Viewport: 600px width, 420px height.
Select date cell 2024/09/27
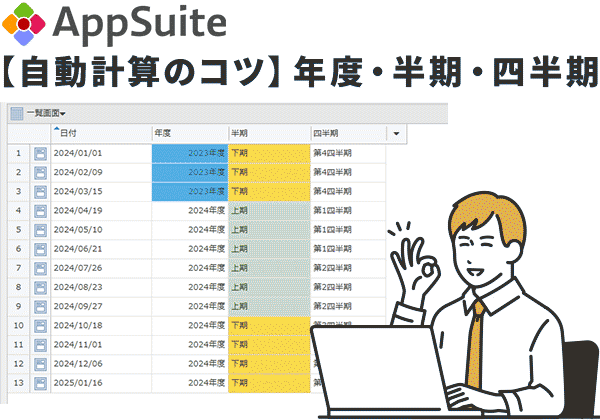[101, 306]
